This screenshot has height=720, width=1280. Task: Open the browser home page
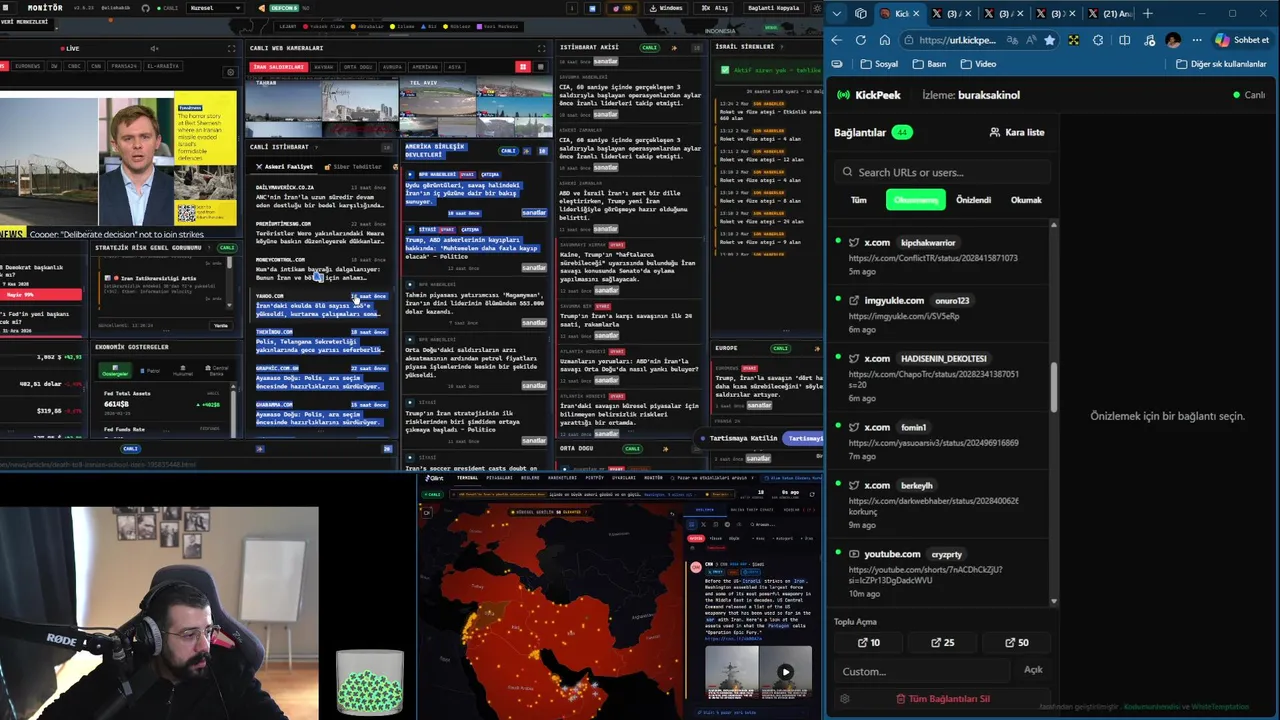(884, 40)
